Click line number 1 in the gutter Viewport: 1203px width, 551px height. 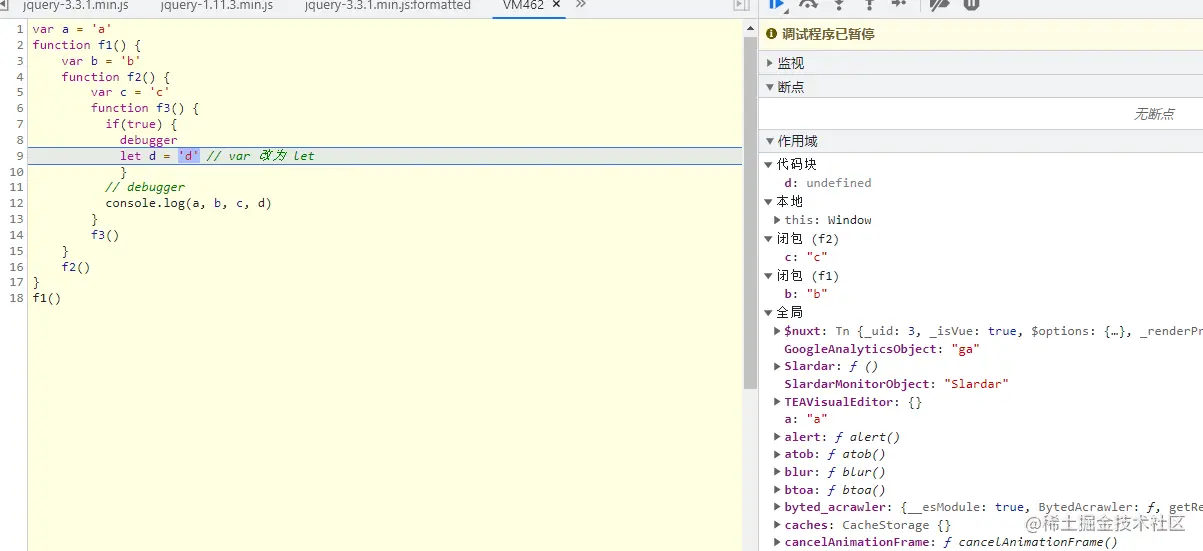pyautogui.click(x=19, y=29)
